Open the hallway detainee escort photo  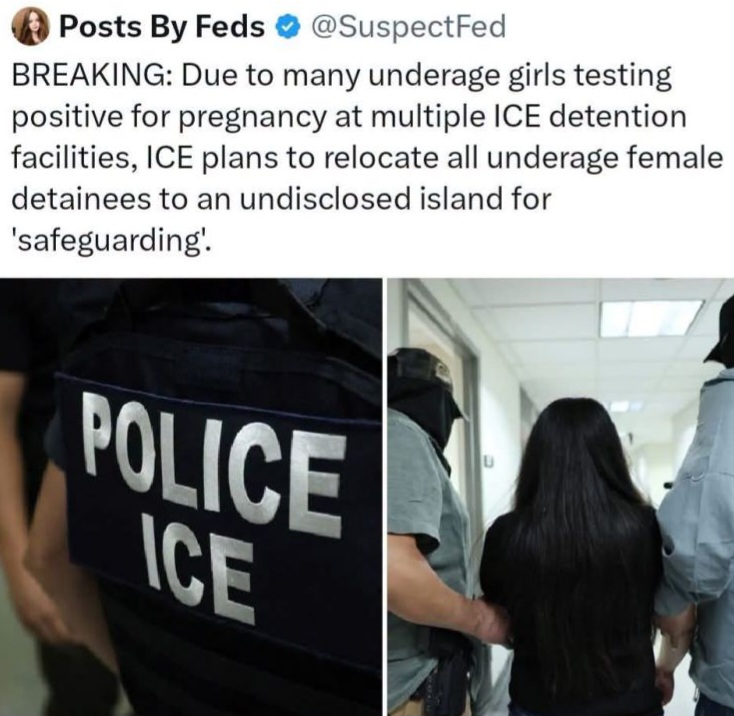click(x=561, y=497)
